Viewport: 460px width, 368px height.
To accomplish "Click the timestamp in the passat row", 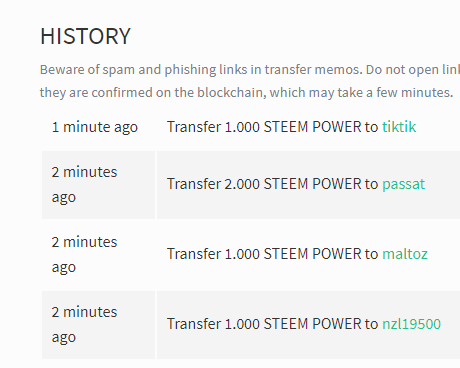I will [84, 185].
